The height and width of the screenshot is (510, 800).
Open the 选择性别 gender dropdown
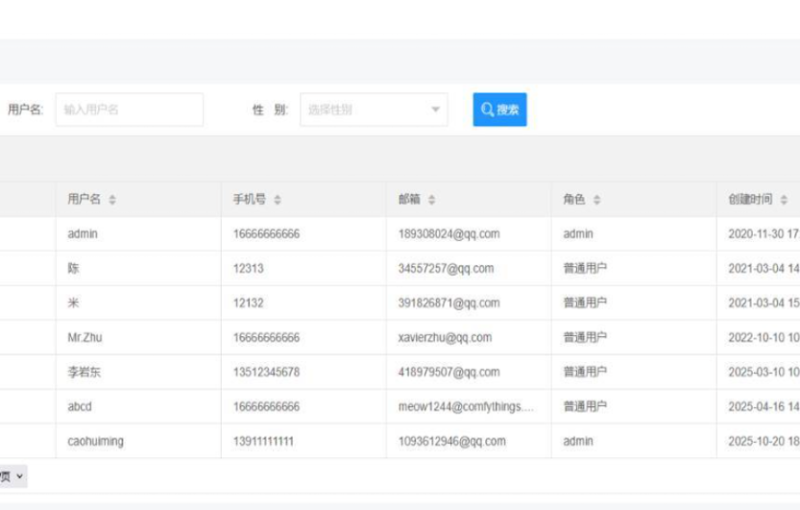[365, 110]
